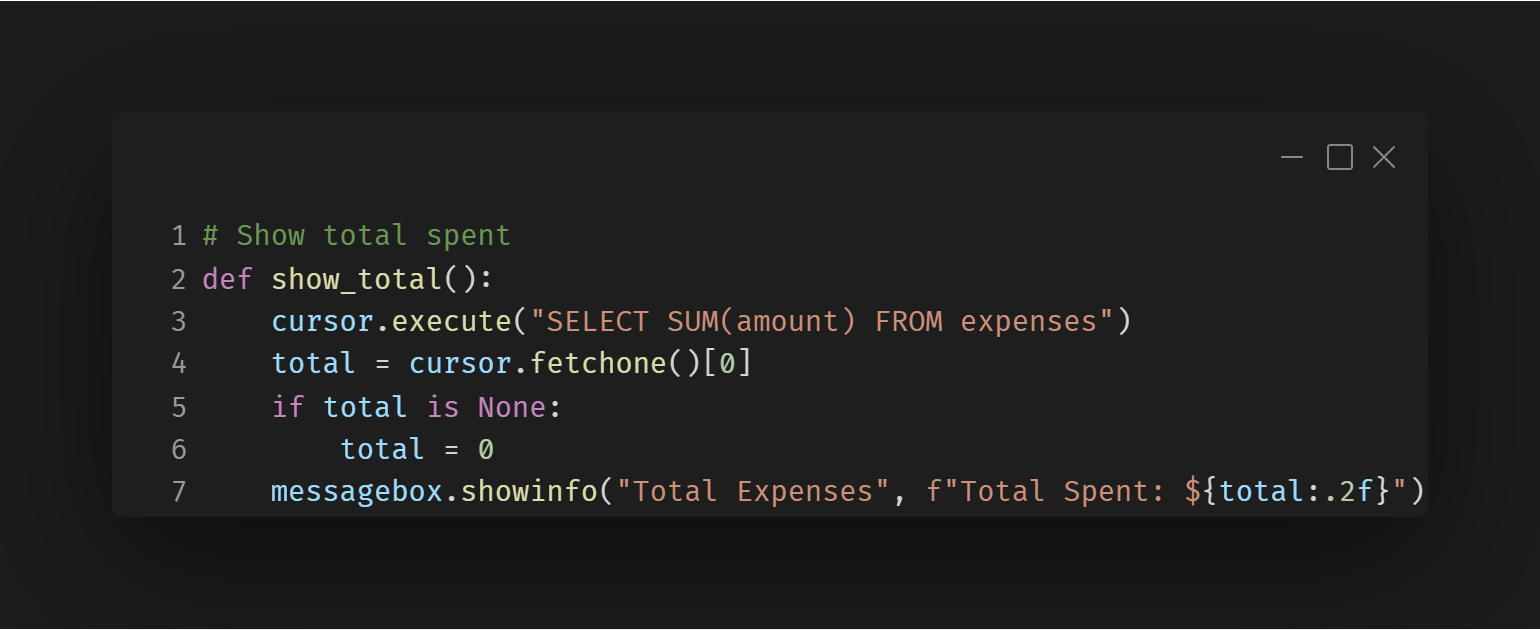
Task: Click line number 6 in gutter
Action: [x=179, y=449]
